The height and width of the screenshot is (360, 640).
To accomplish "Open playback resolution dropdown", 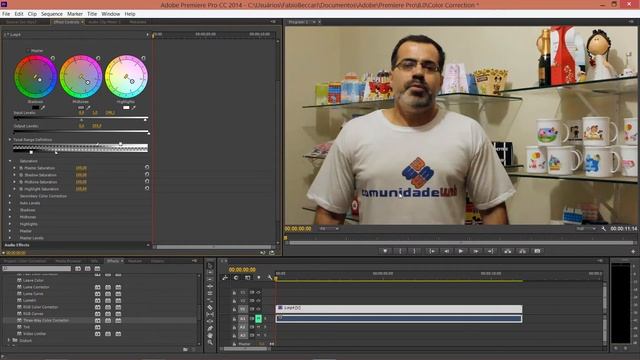I will coord(586,229).
